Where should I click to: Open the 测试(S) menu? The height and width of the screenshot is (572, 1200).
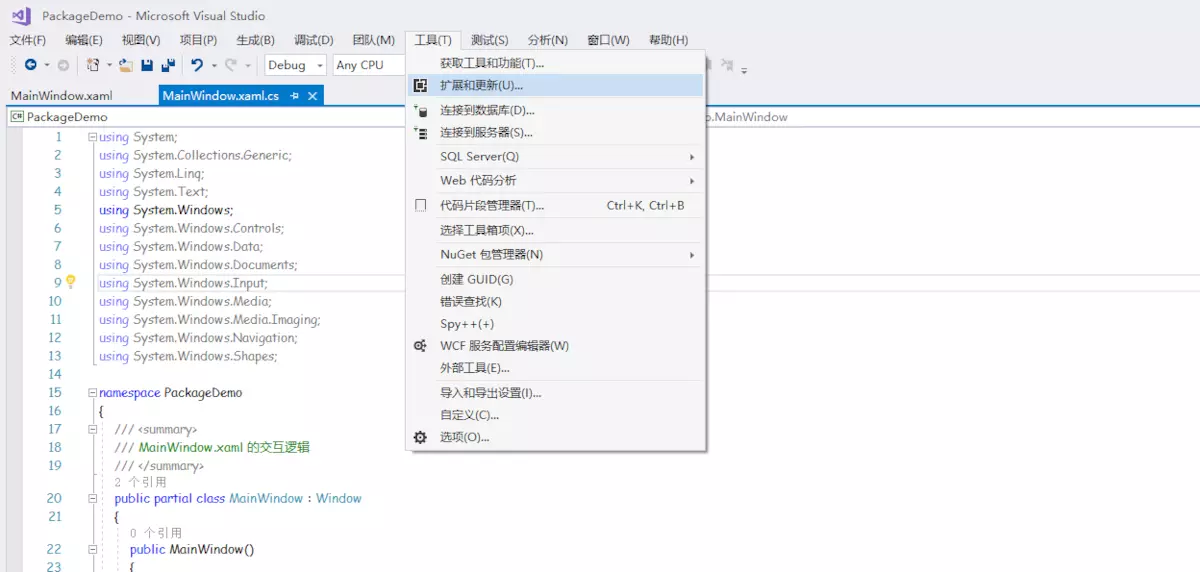[490, 40]
